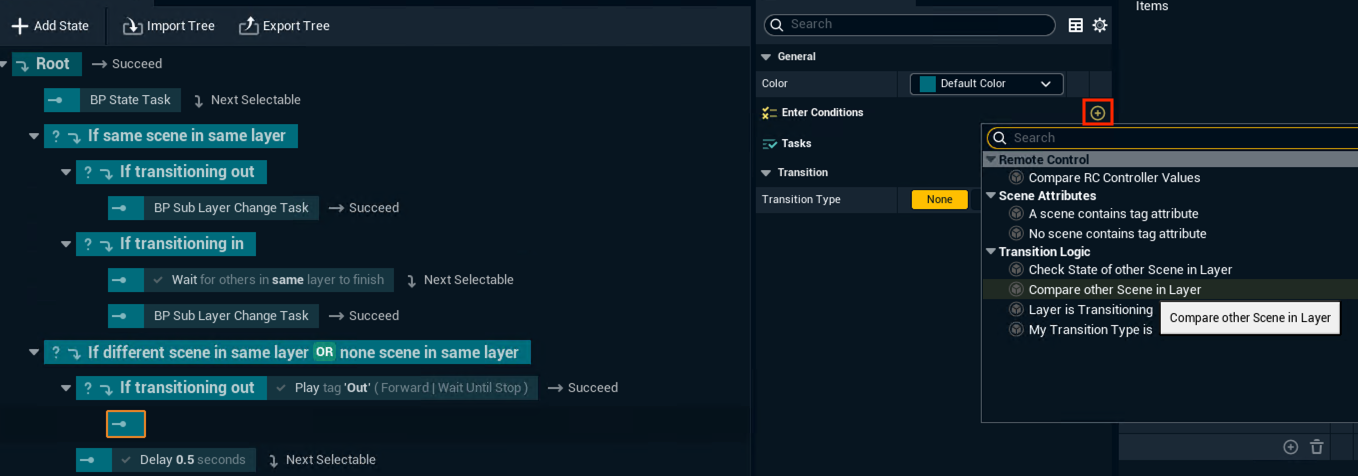Collapse the General section
1358x476 pixels.
(x=767, y=57)
